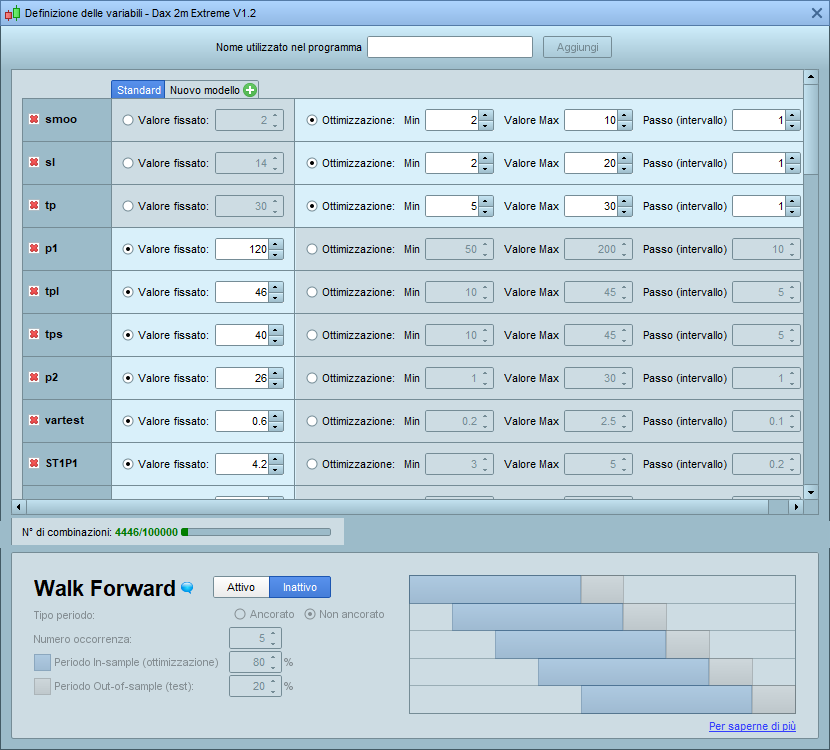Close the Definizione delle variabili window

[817, 13]
